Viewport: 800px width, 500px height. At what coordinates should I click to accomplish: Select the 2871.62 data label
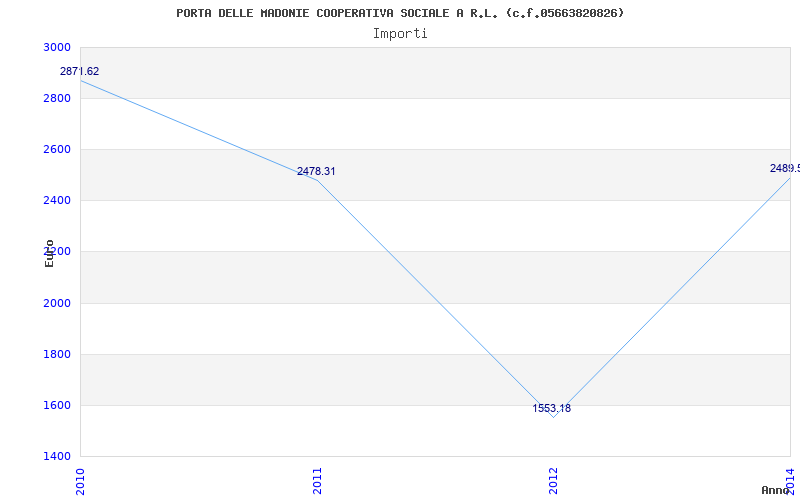(79, 71)
